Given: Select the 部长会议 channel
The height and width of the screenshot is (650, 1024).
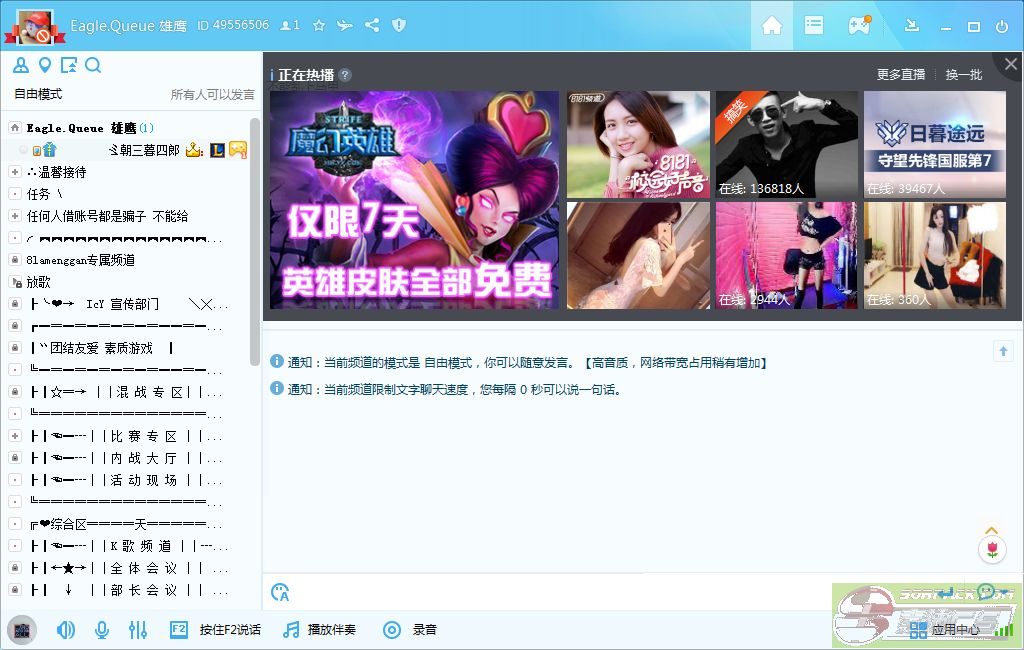Looking at the screenshot, I should point(129,591).
